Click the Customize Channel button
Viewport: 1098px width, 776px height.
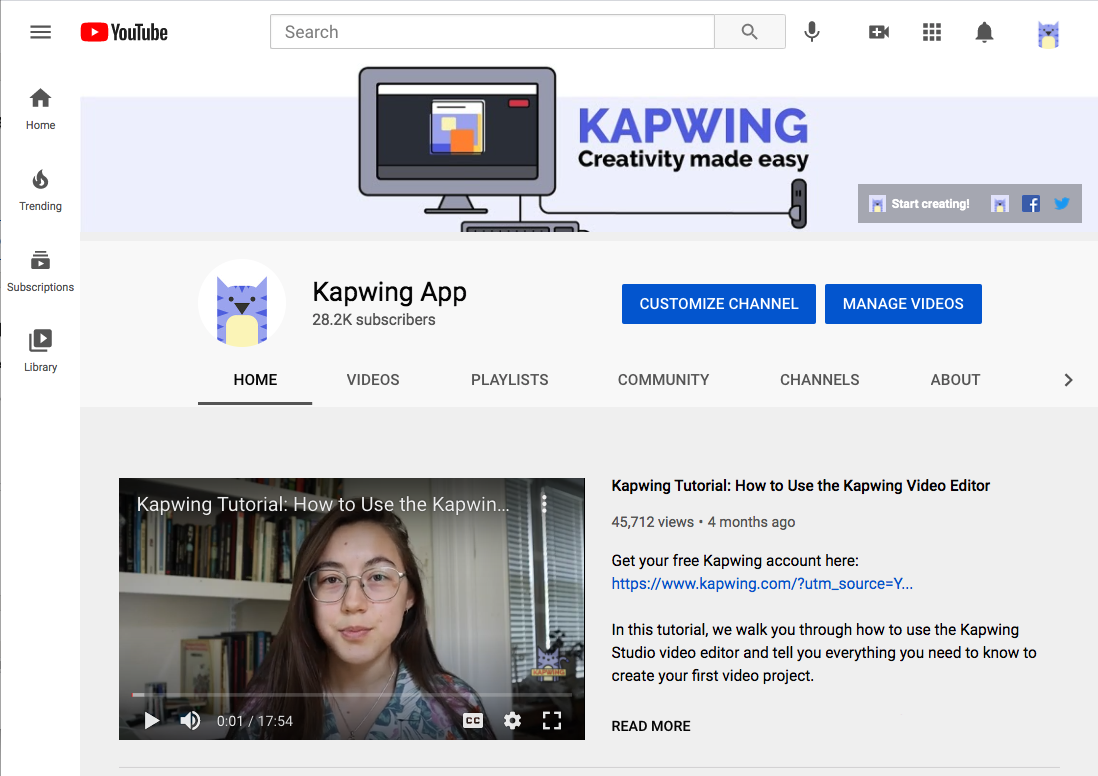click(x=719, y=304)
